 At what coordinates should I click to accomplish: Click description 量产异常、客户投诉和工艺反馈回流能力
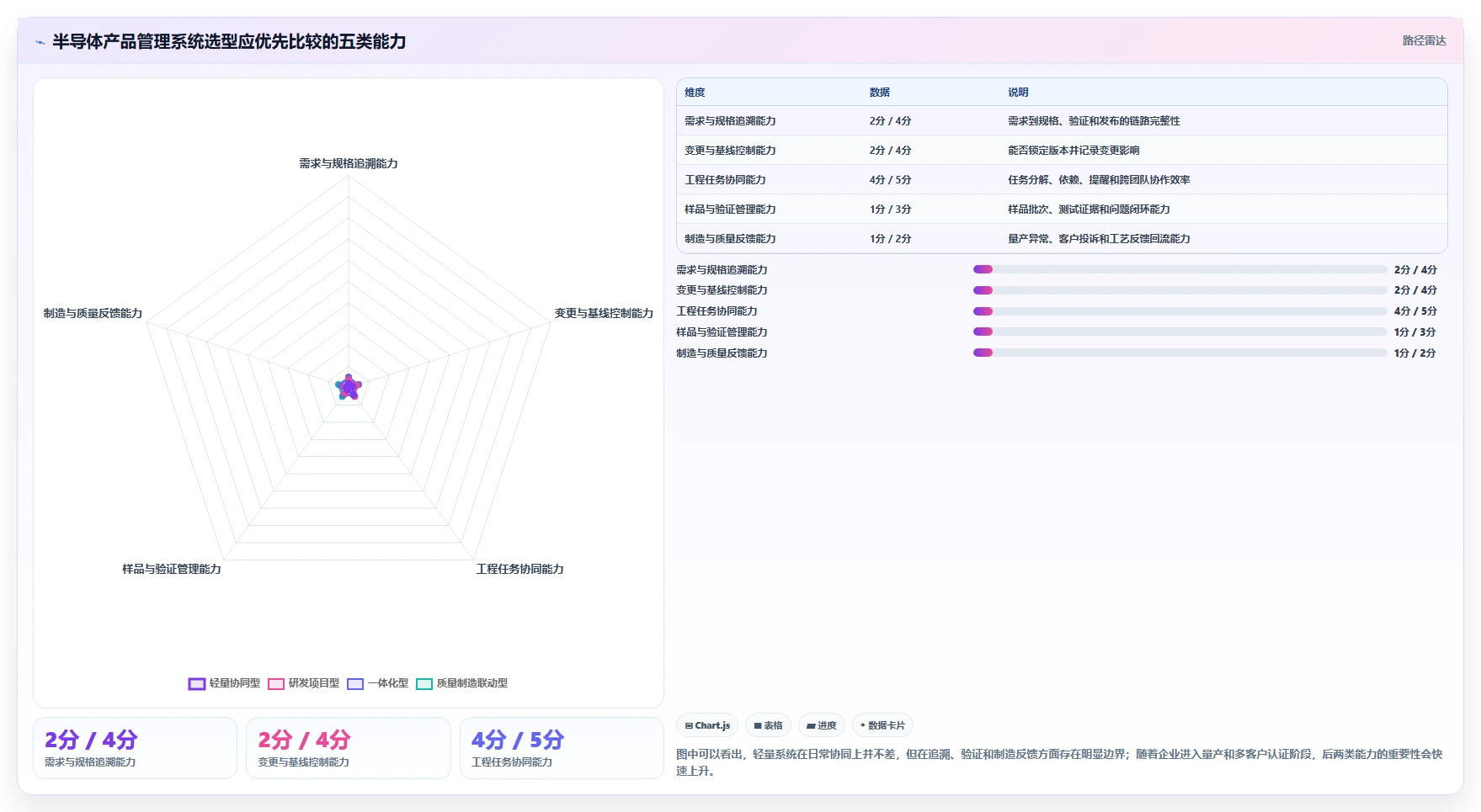pos(1099,239)
